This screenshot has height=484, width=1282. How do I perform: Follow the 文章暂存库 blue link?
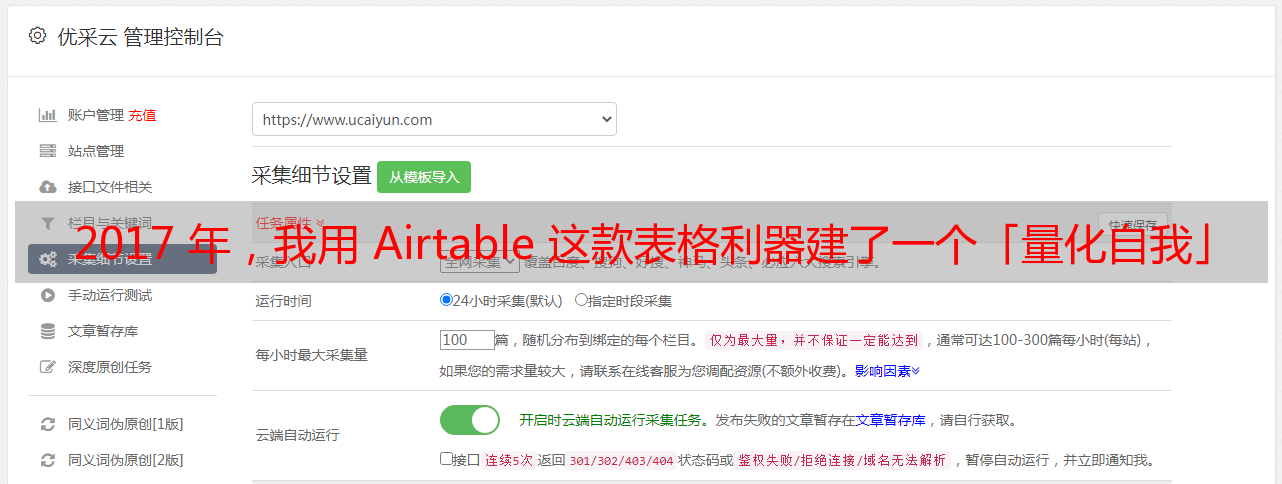pos(890,420)
